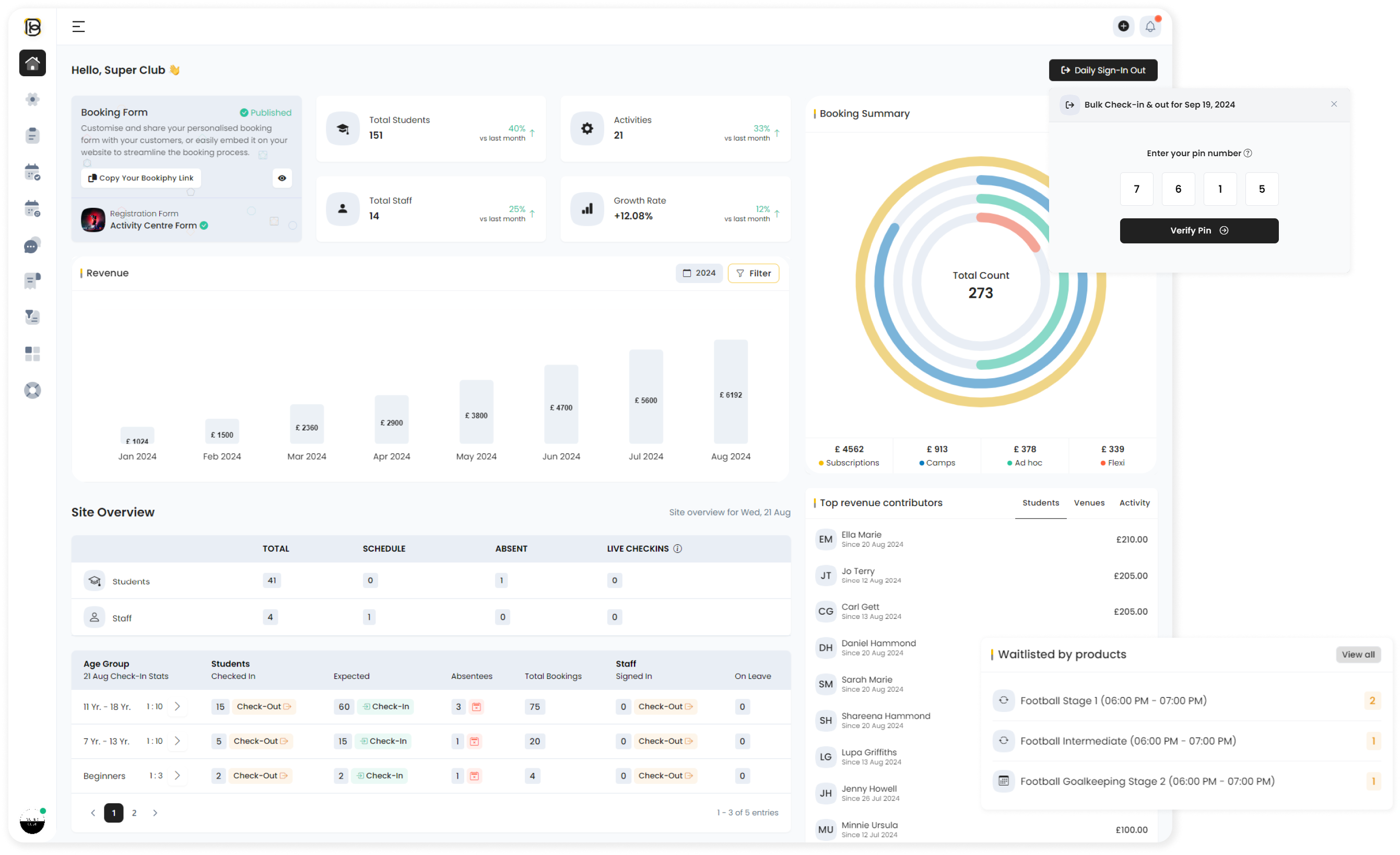Switch to the Activity tab
Image resolution: width=1400 pixels, height=855 pixels.
1134,503
